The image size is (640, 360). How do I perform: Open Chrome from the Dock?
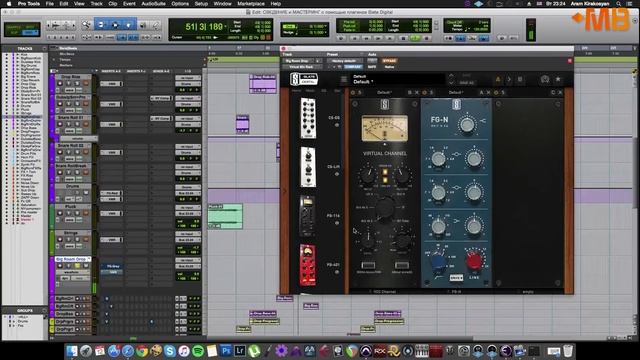pos(142,351)
